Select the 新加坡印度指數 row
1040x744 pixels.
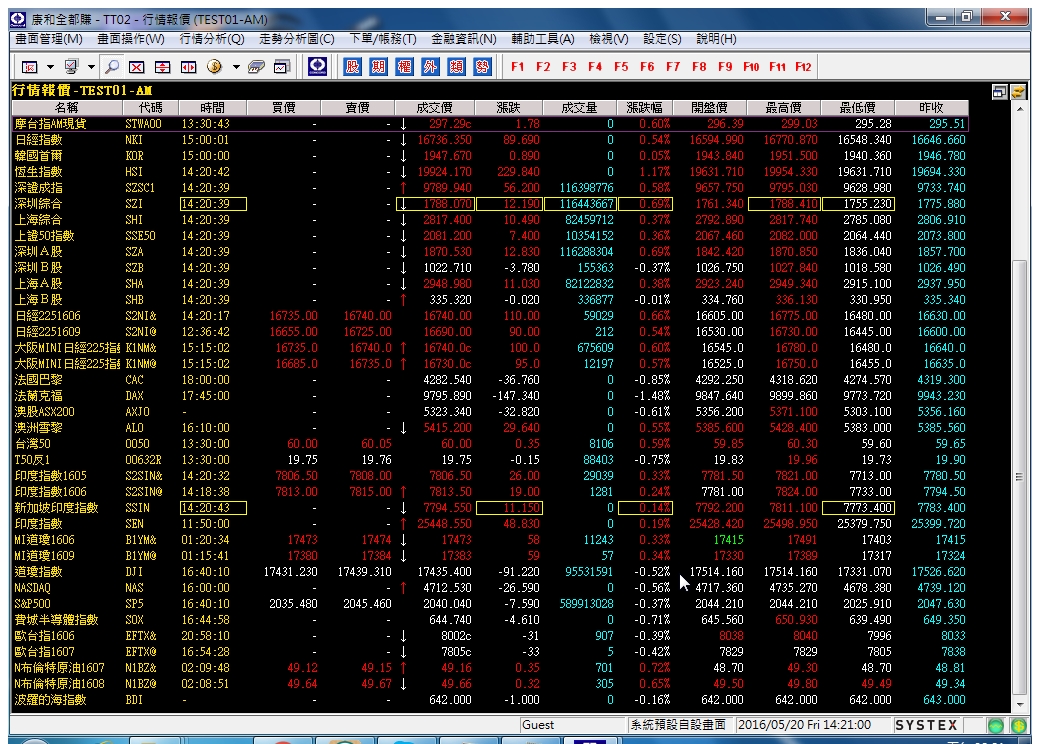490,507
